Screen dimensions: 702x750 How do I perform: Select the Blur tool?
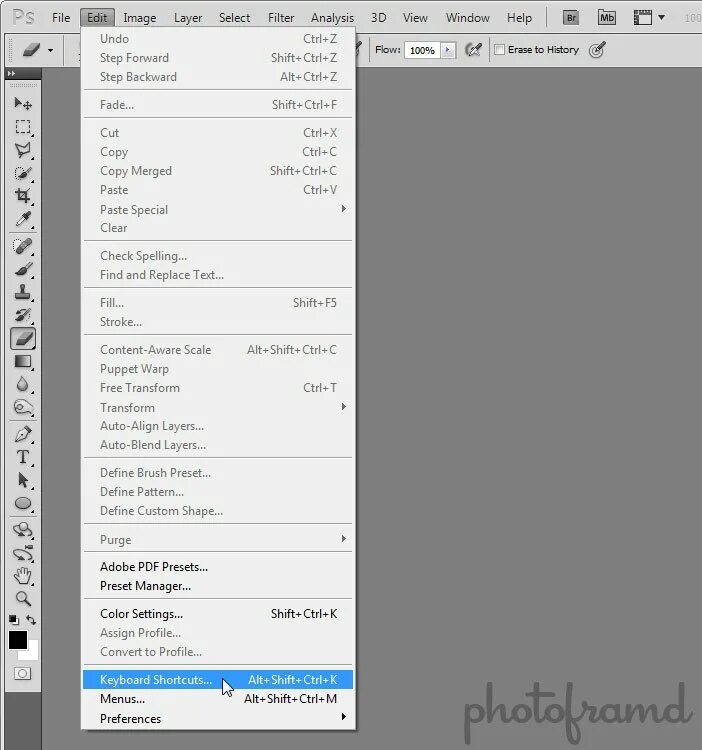[x=22, y=384]
